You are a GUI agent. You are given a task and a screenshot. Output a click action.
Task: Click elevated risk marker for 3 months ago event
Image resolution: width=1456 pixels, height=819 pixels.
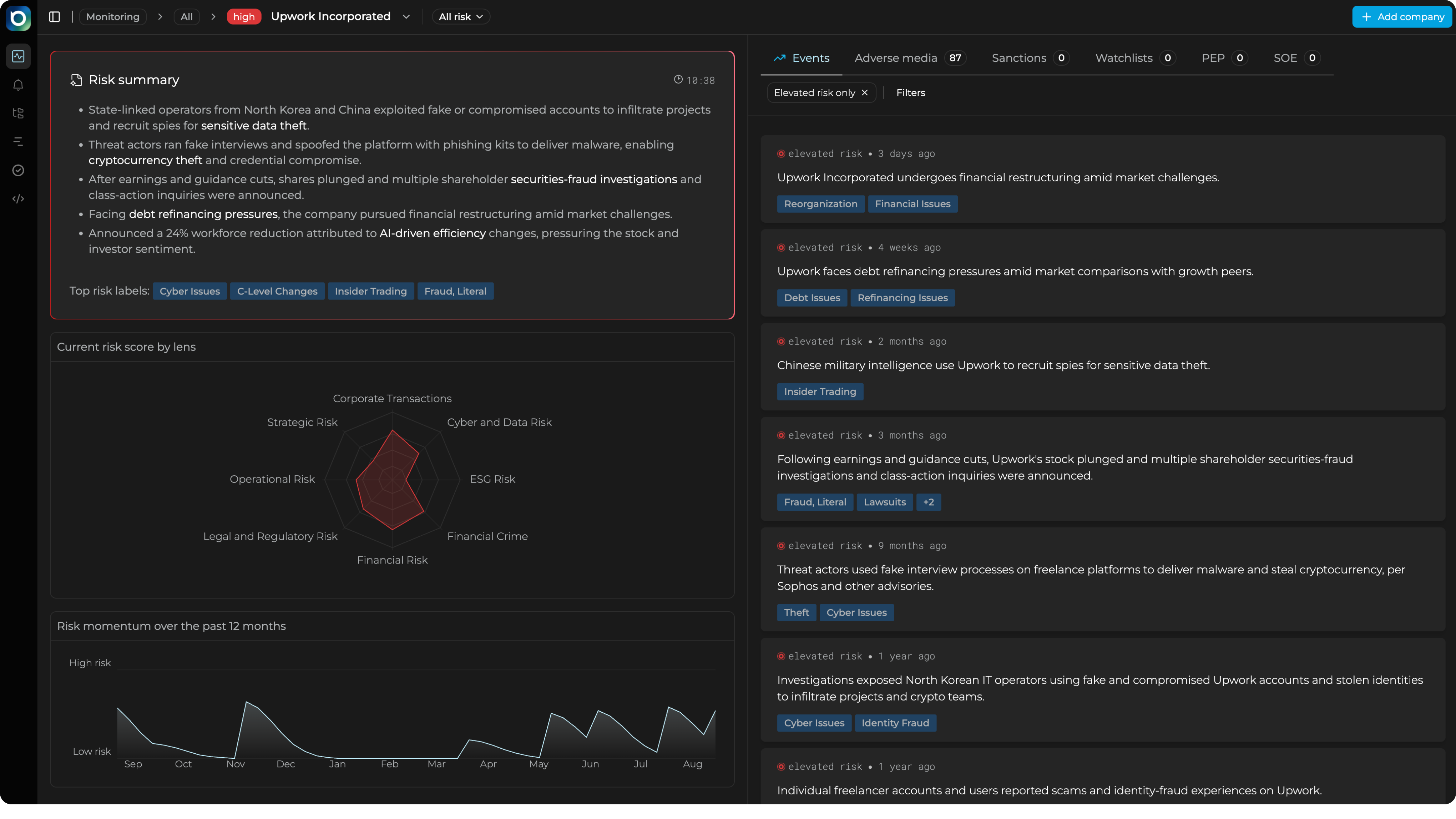tap(780, 435)
